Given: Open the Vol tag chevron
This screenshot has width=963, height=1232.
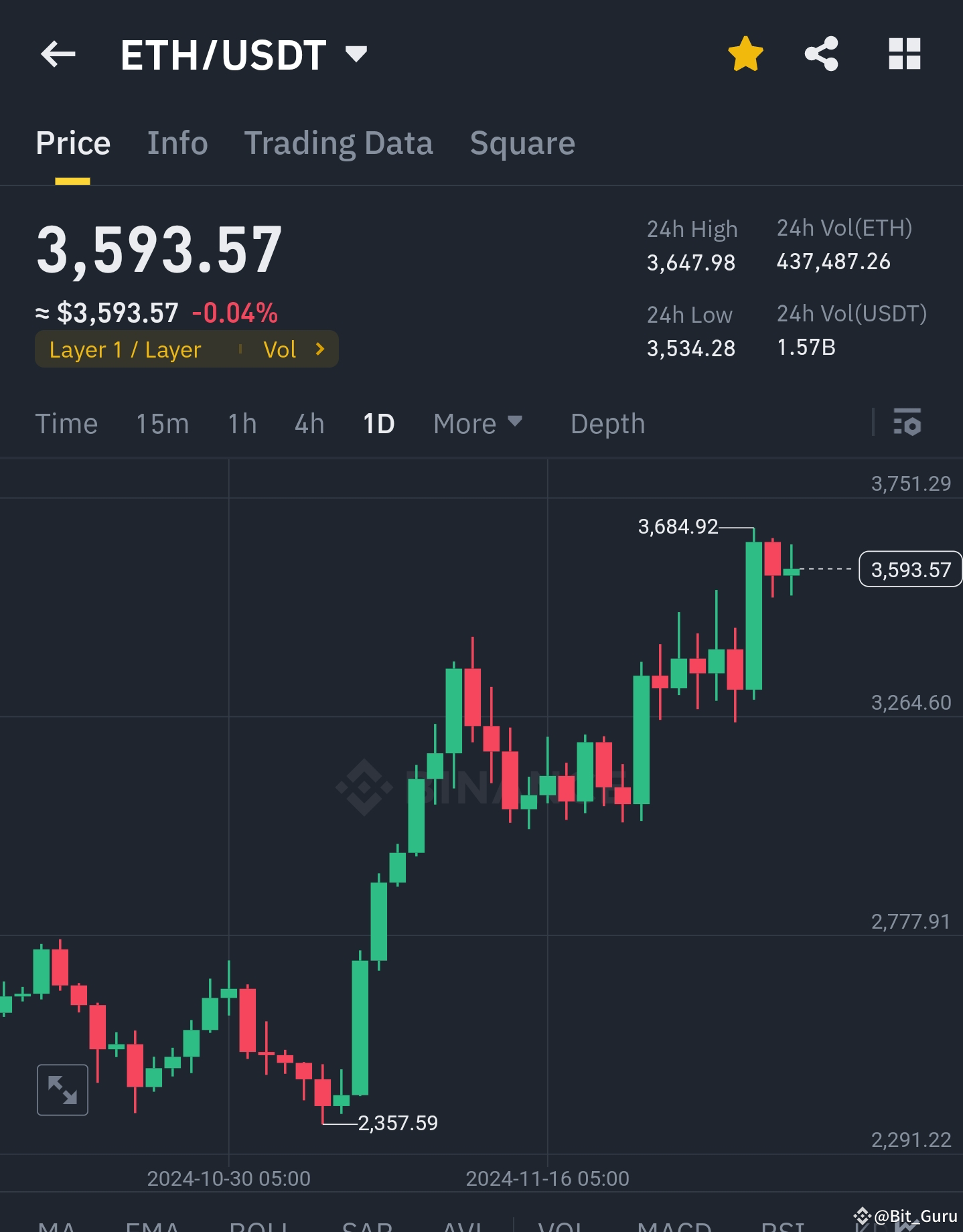Looking at the screenshot, I should [319, 349].
